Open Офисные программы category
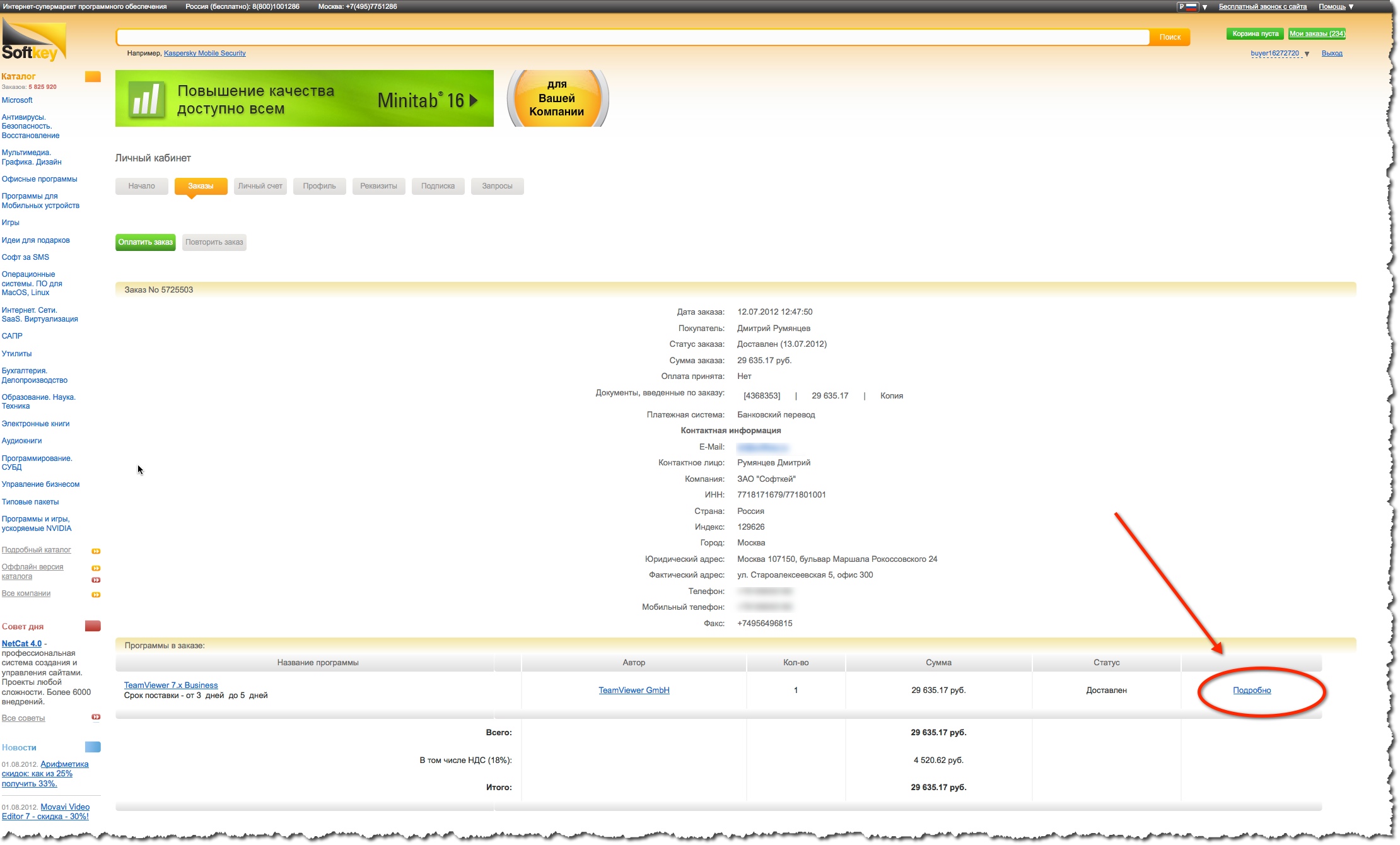The image size is (1400, 845). [x=39, y=179]
